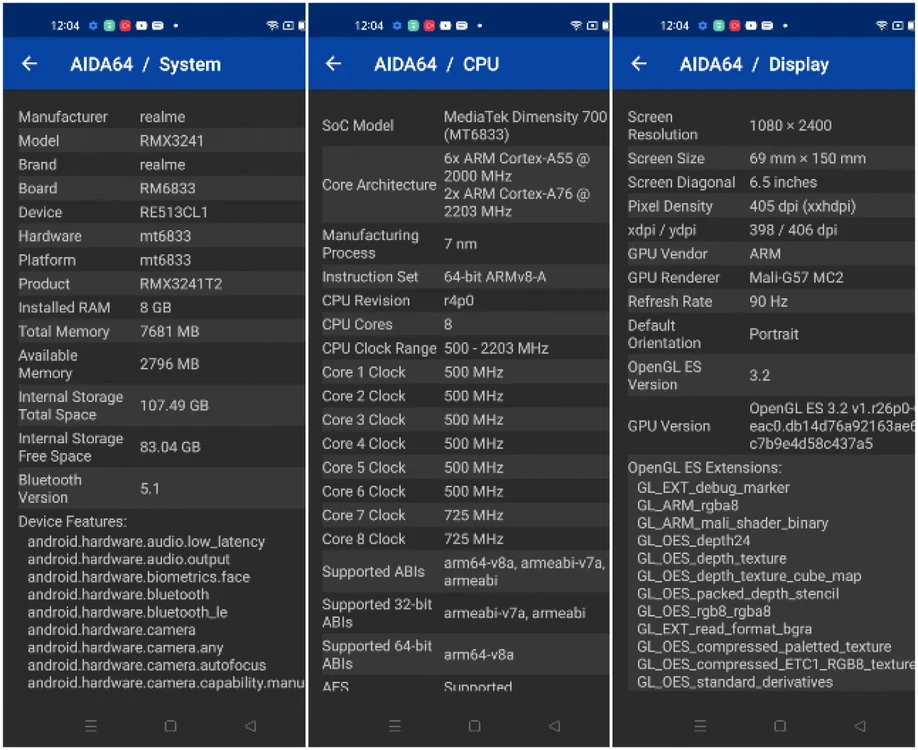Tap the blue gear notification icon on Display status bar
The width and height of the screenshot is (918, 750).
point(703,25)
